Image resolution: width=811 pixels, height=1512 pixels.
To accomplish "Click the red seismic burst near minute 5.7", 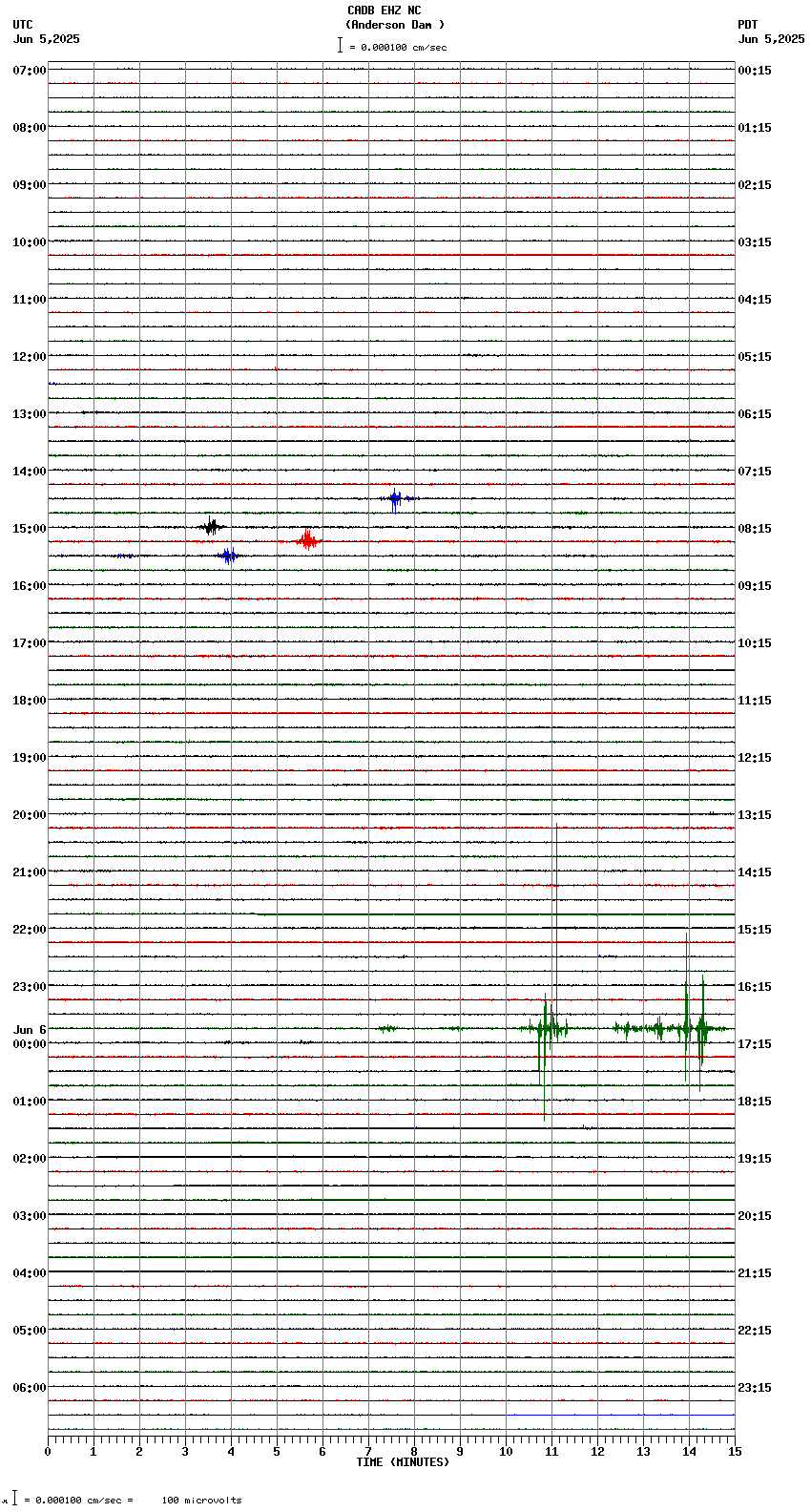I will pos(307,540).
